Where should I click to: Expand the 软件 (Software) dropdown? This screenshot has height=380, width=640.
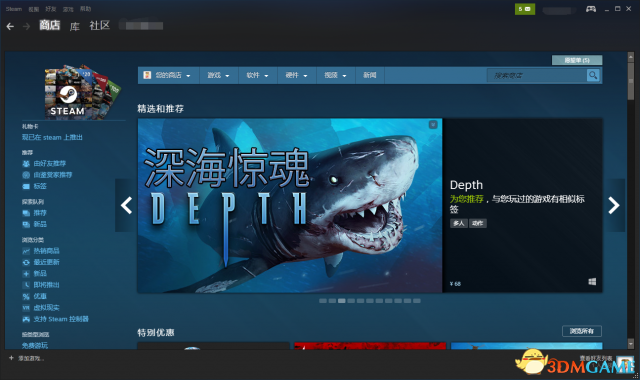click(x=258, y=75)
